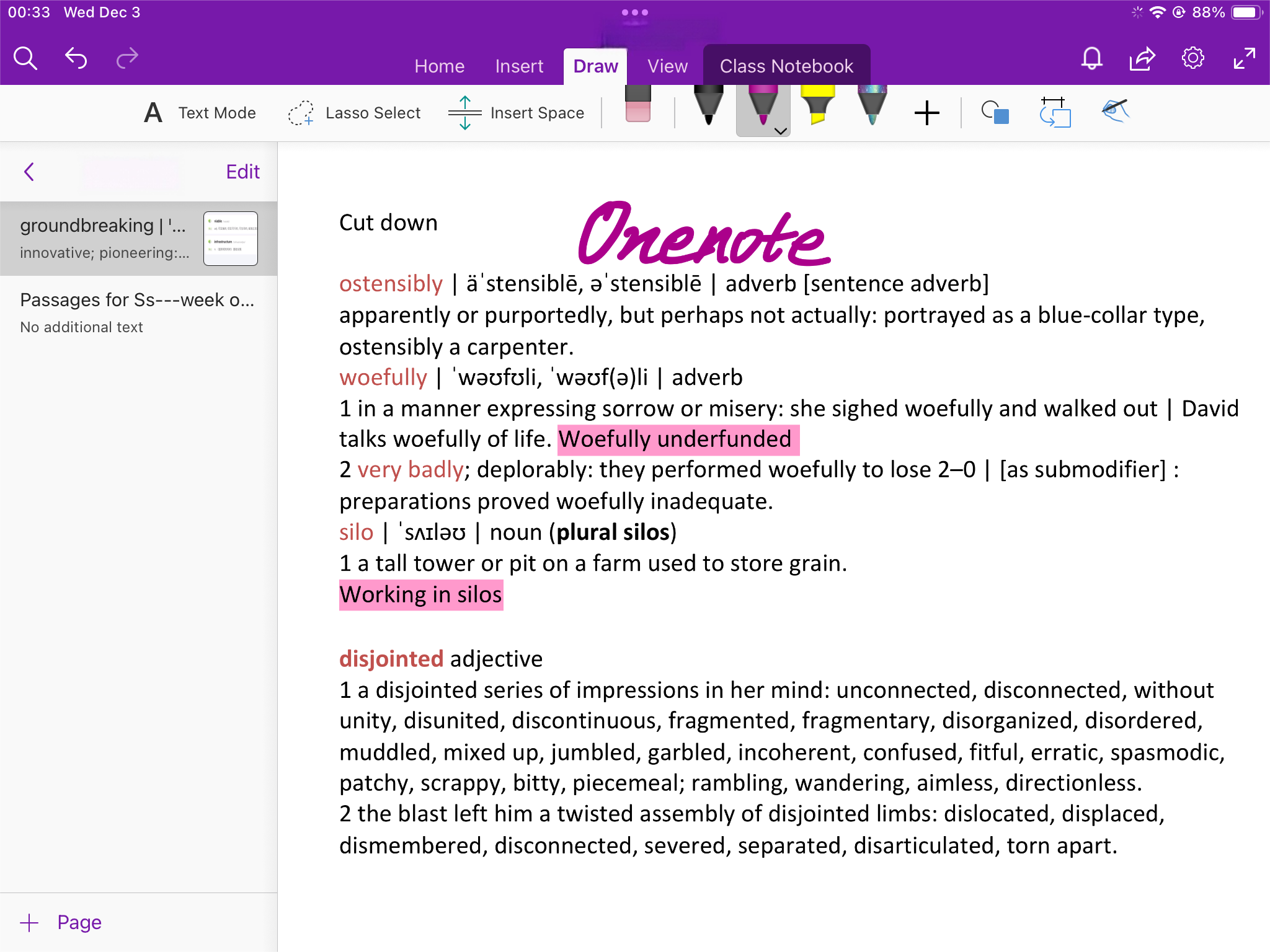Collapse the page list with back chevron
The height and width of the screenshot is (952, 1270).
[29, 172]
